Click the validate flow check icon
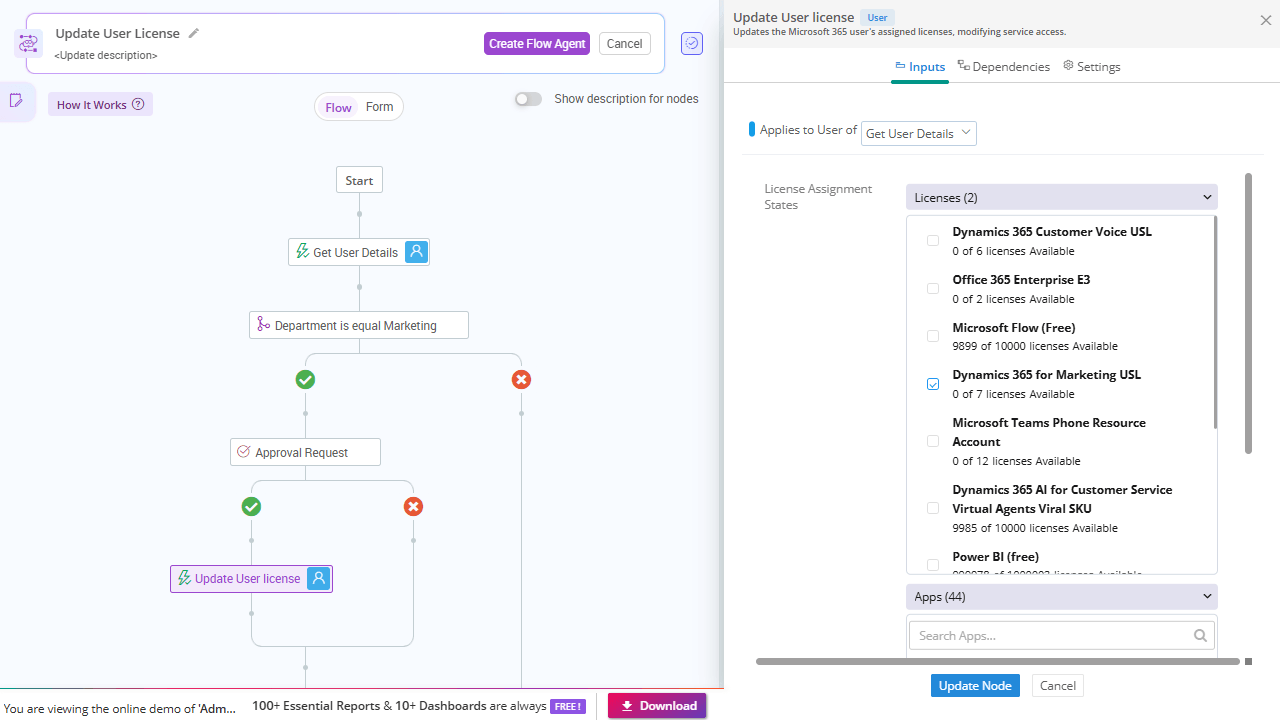 692,43
